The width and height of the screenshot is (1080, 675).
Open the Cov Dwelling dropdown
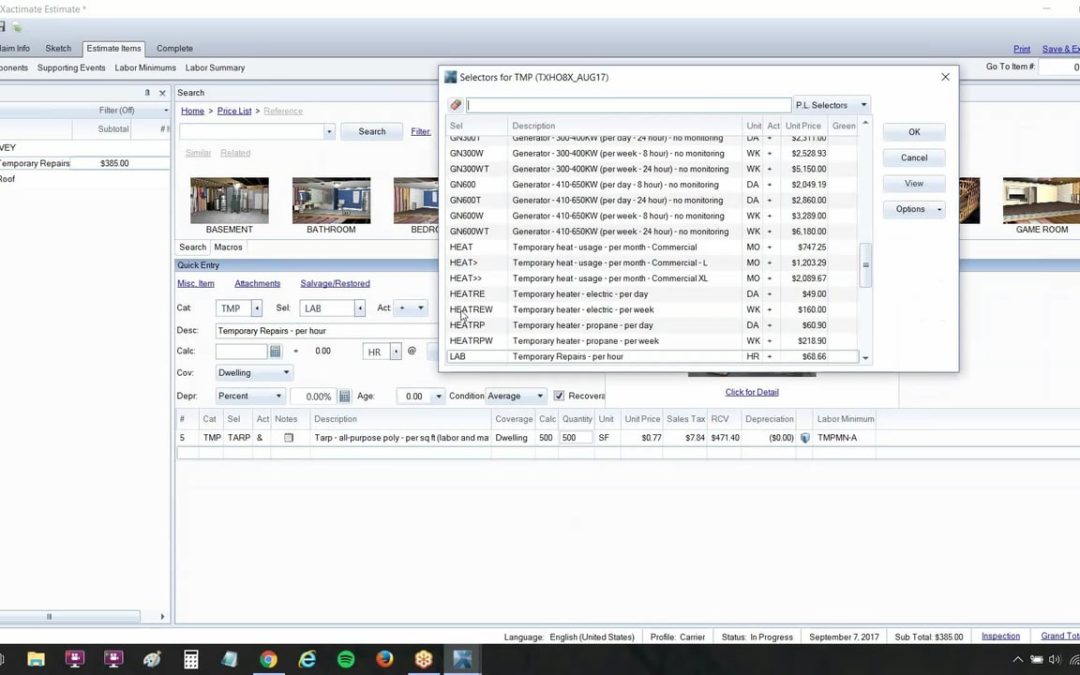coord(286,373)
